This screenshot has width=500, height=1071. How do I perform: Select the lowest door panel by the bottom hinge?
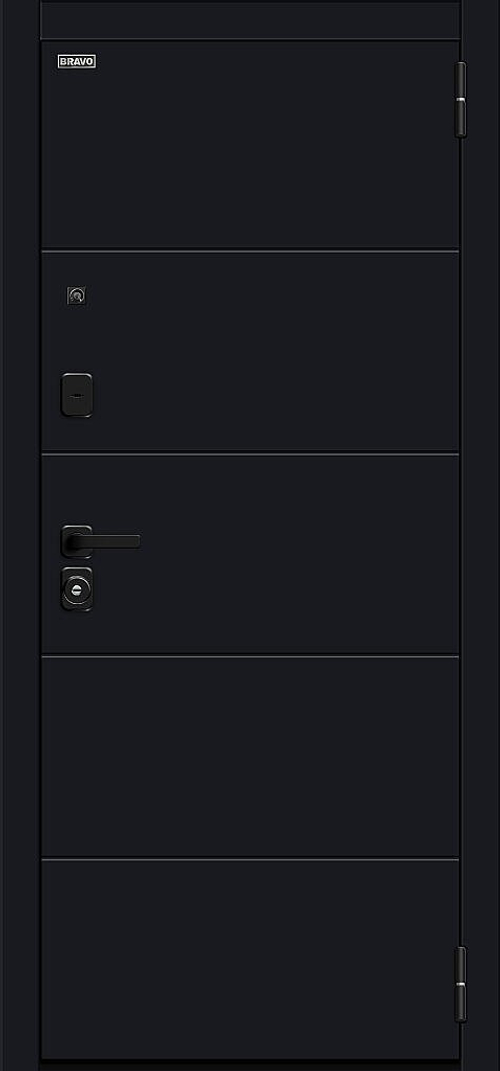[x=250, y=959]
